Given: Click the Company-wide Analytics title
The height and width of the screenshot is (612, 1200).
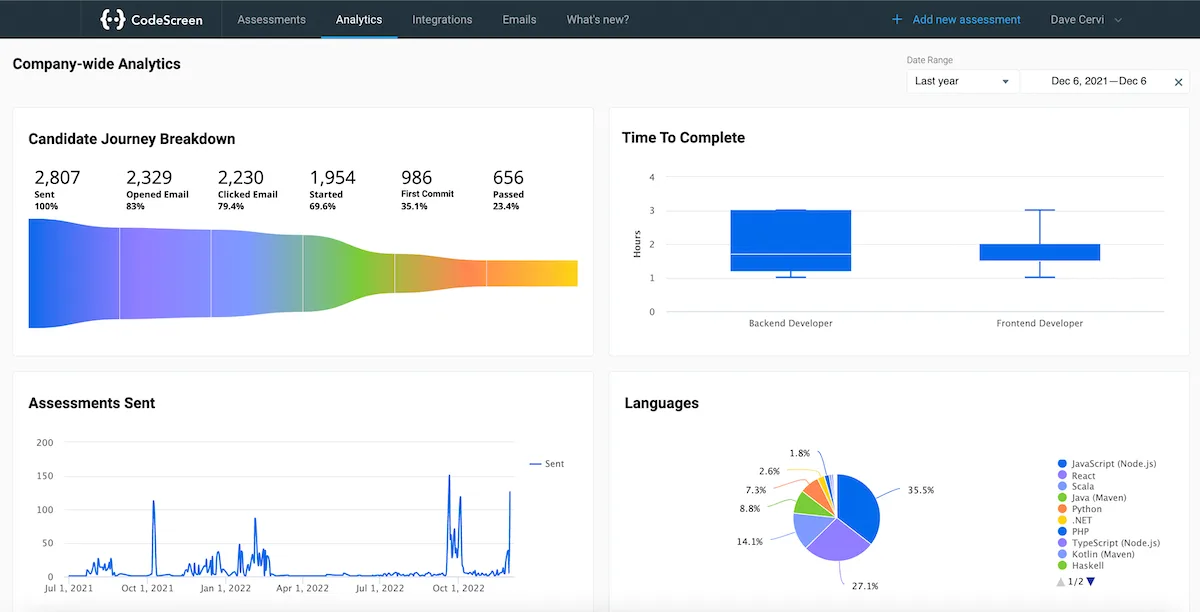Looking at the screenshot, I should coord(97,64).
